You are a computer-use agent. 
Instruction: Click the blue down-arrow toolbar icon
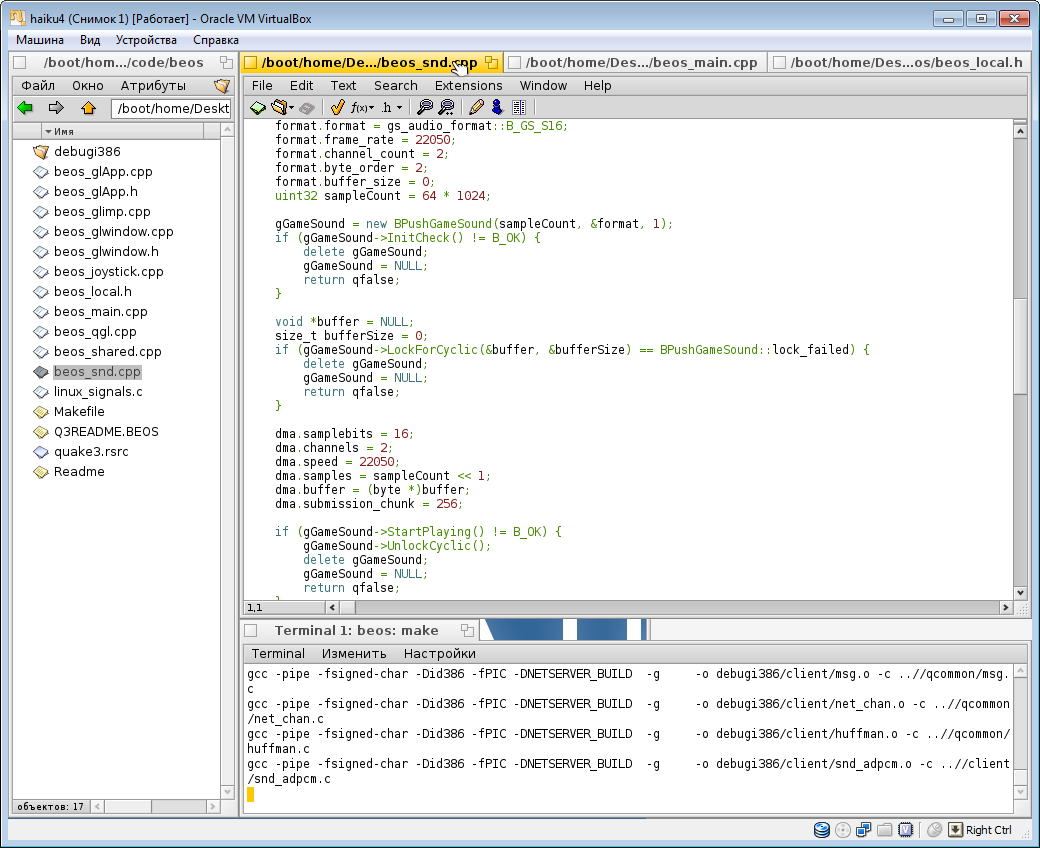point(496,108)
